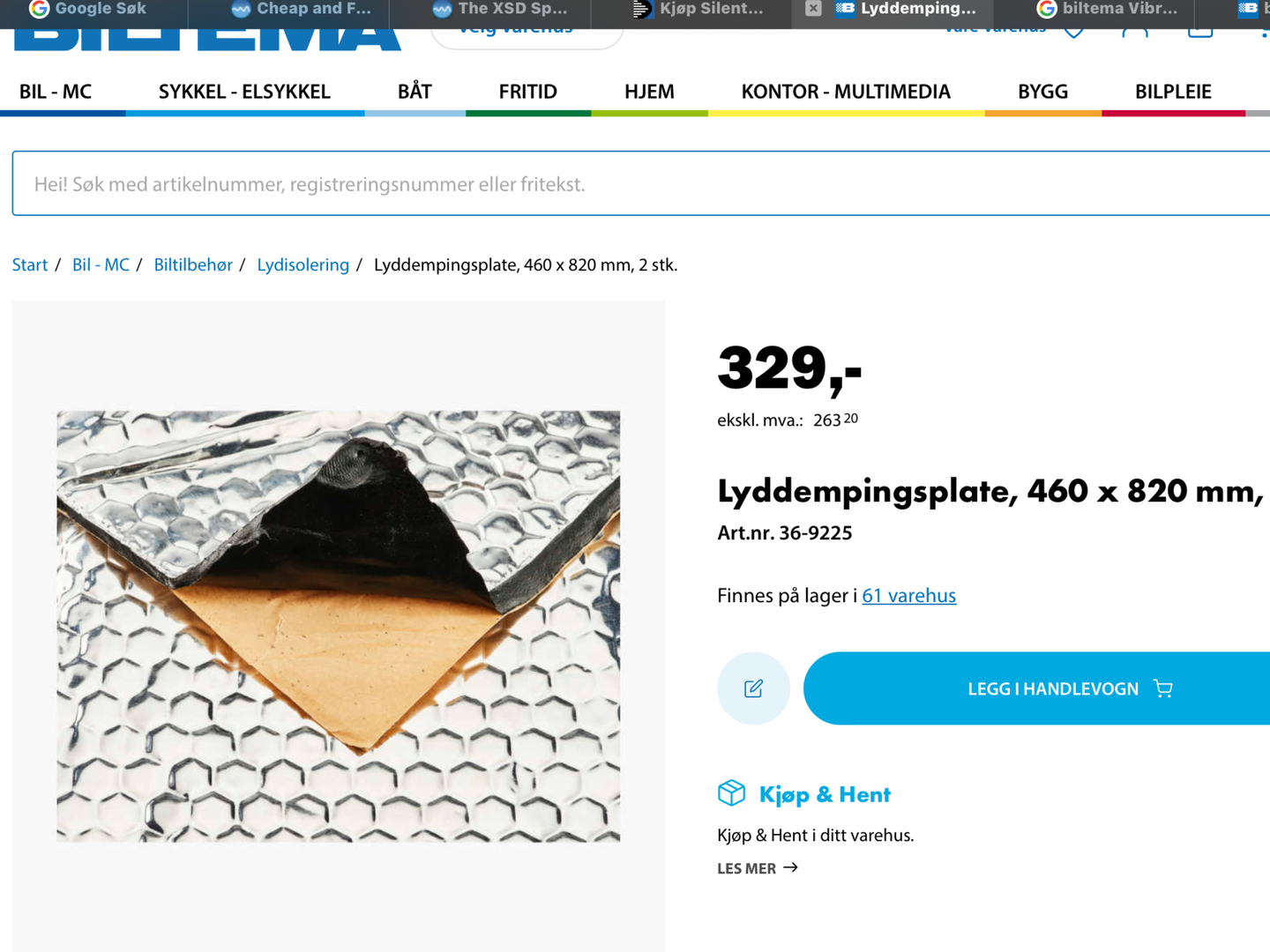The height and width of the screenshot is (952, 1270).
Task: Click the Kjøp & Hent box icon
Action: [731, 793]
